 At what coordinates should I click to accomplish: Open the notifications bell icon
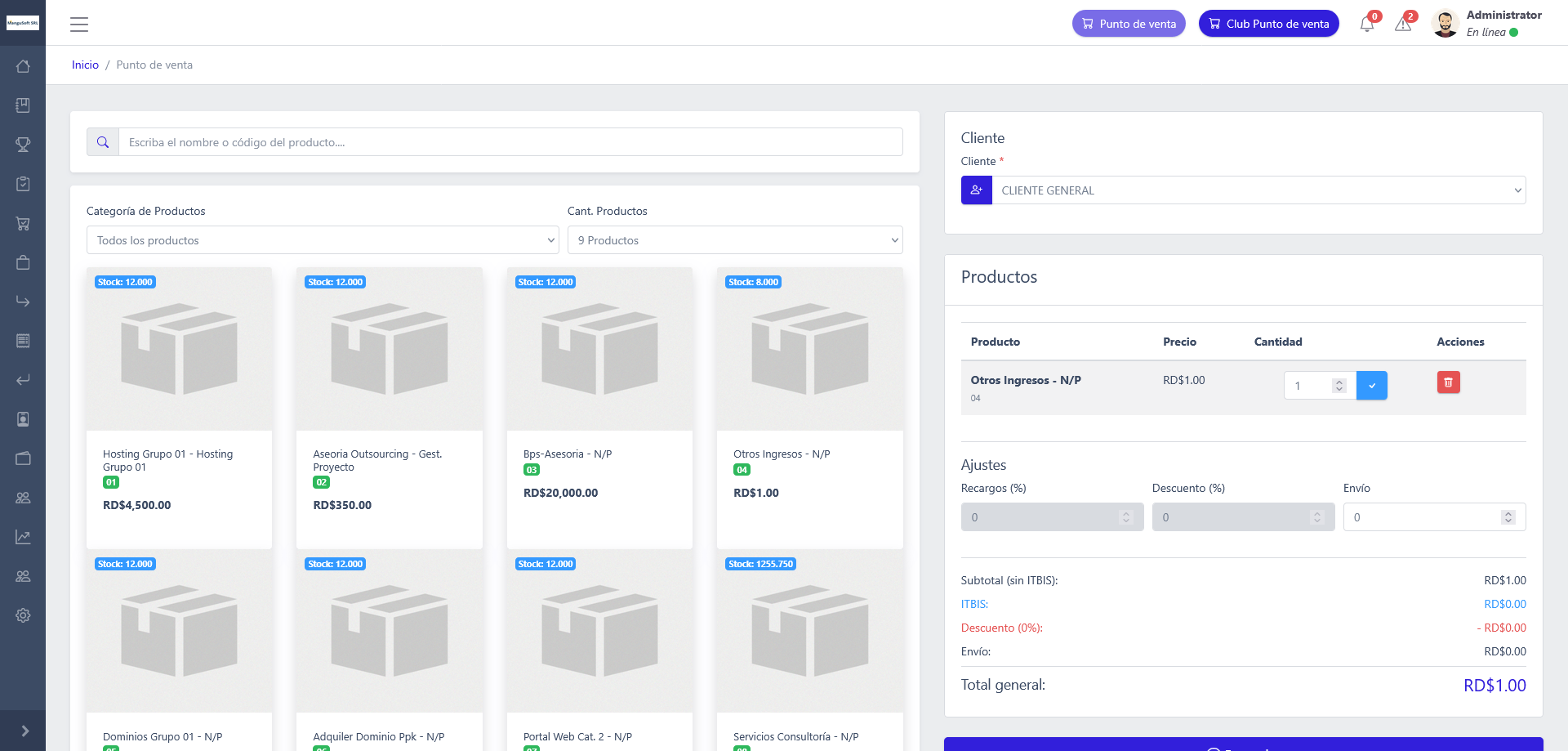(1367, 25)
